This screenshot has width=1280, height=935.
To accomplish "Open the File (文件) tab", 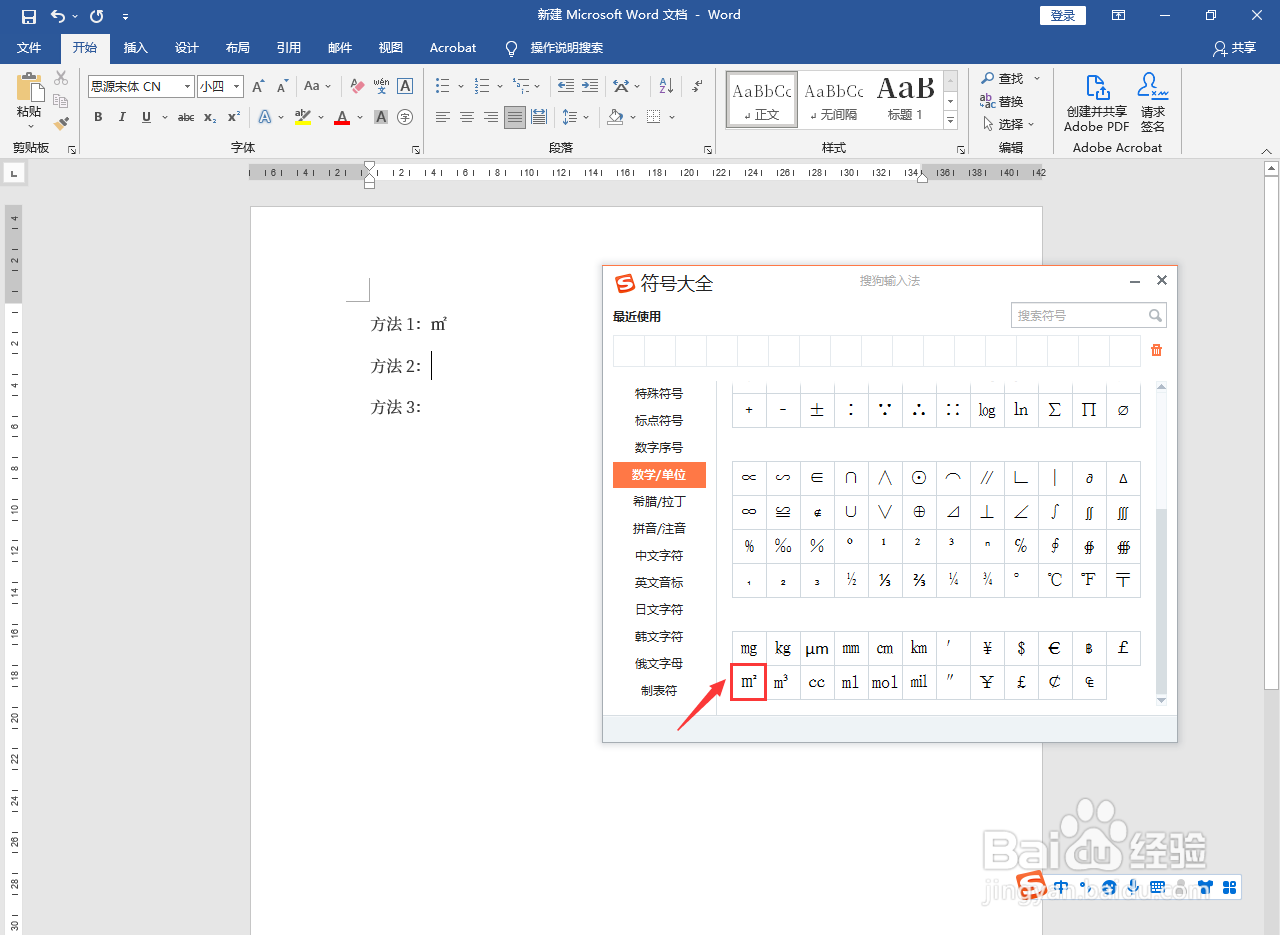I will pos(29,48).
